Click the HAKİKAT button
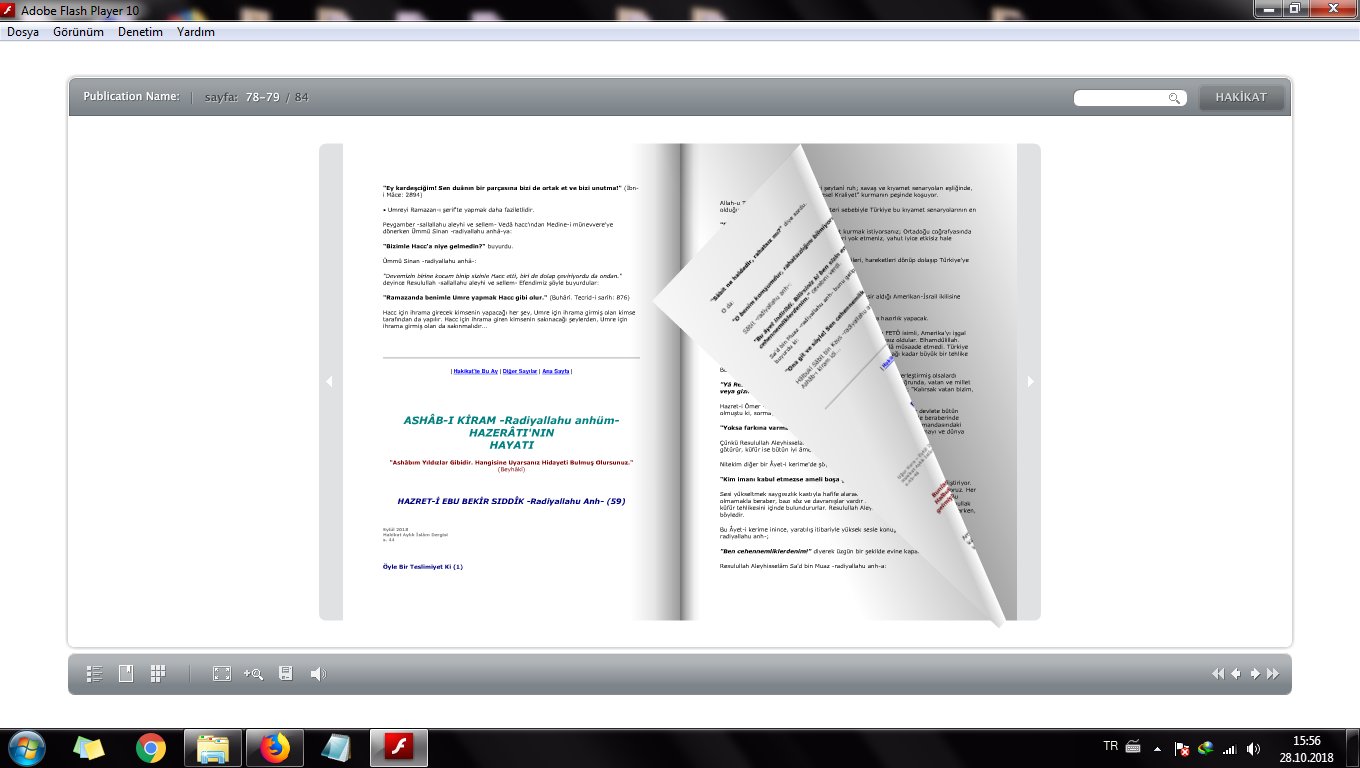Viewport: 1360px width, 768px height. tap(1241, 97)
